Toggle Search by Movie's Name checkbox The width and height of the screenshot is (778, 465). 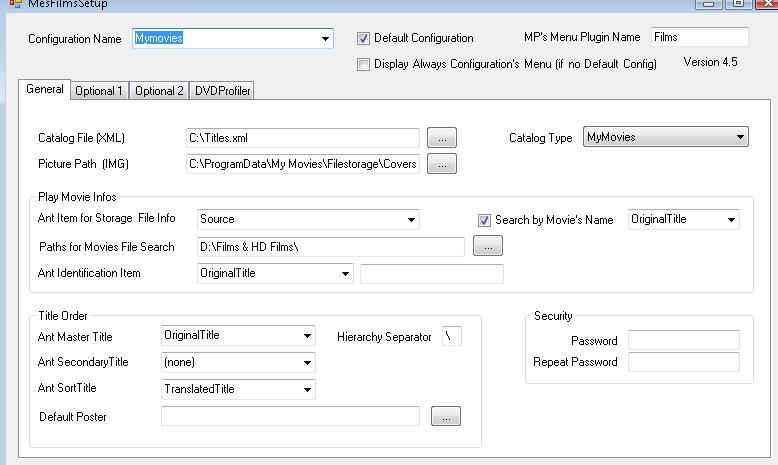(x=485, y=220)
